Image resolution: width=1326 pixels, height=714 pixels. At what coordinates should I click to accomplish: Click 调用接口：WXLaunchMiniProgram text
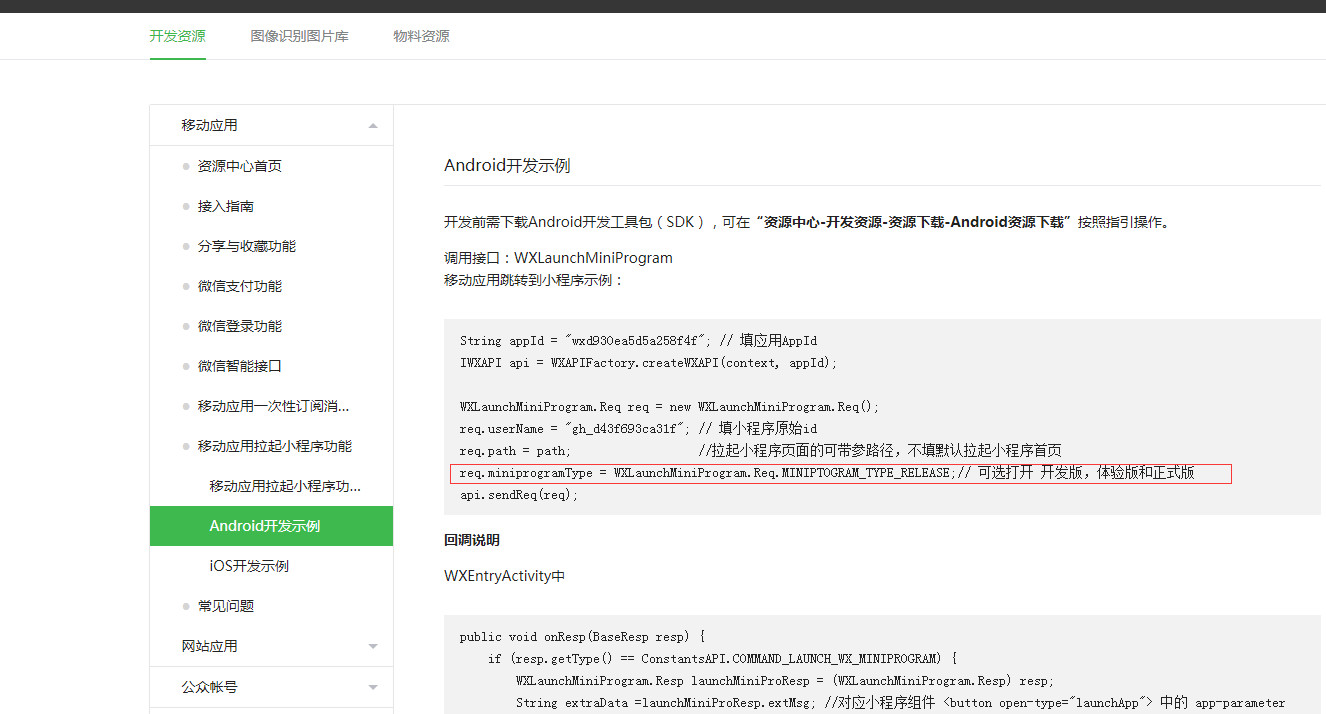point(558,258)
